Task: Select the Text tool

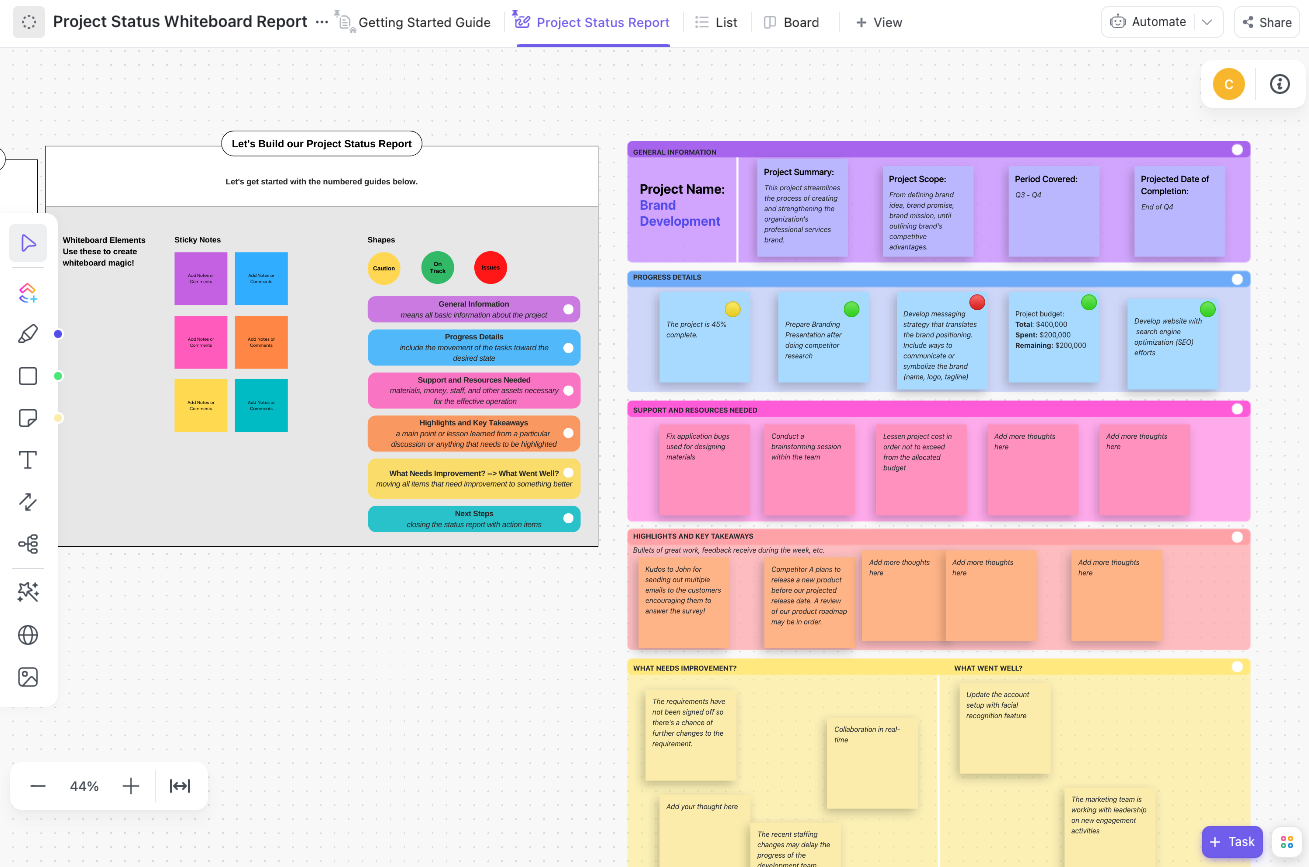Action: tap(28, 459)
